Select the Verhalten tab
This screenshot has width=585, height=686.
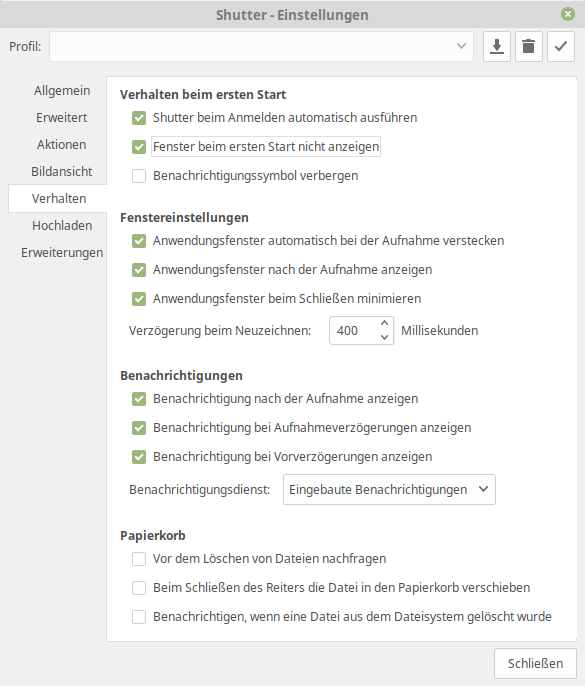[x=59, y=199]
